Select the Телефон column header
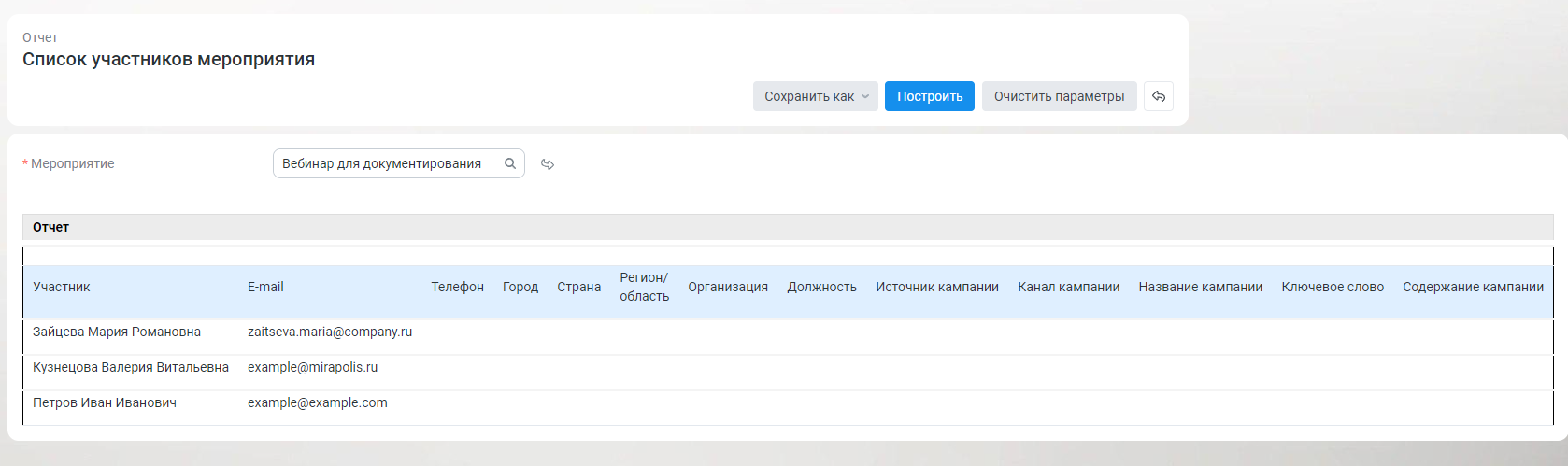 pyautogui.click(x=457, y=287)
